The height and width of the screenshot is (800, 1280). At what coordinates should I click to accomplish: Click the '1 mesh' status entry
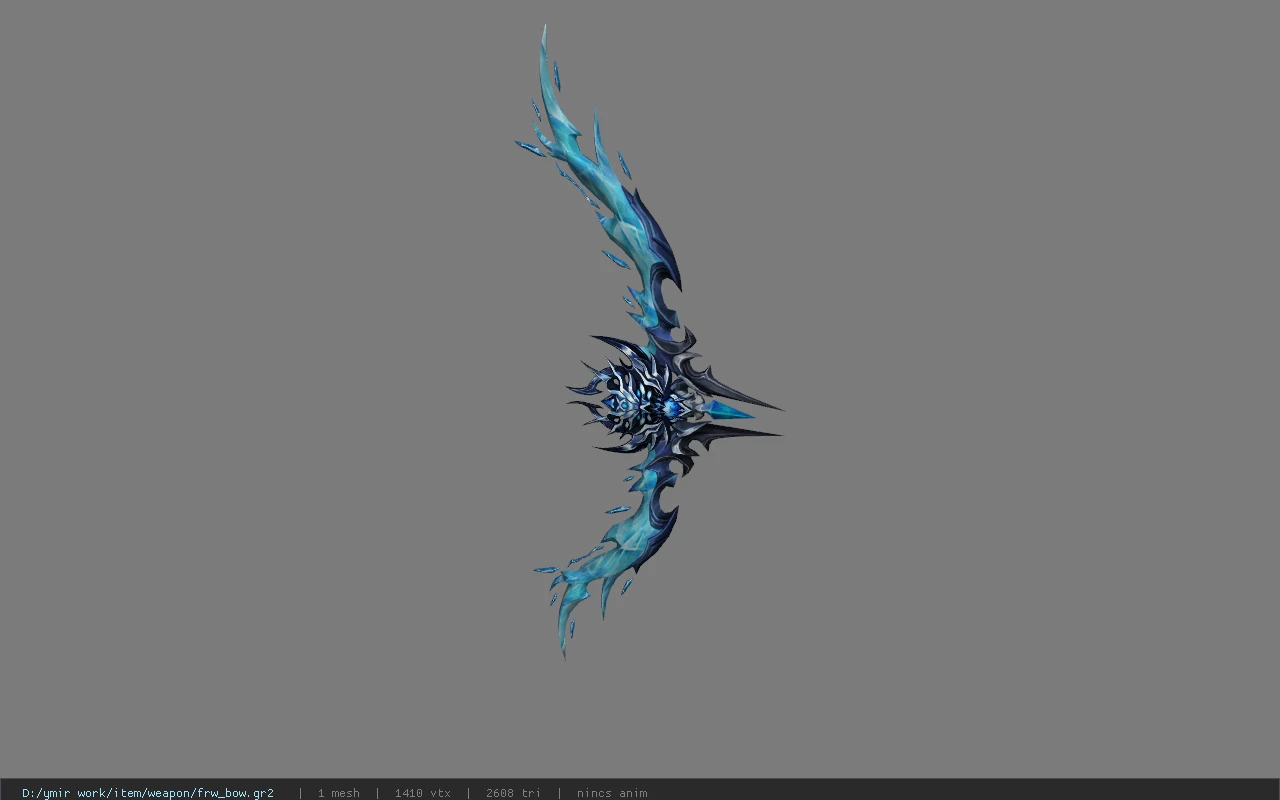[x=338, y=793]
